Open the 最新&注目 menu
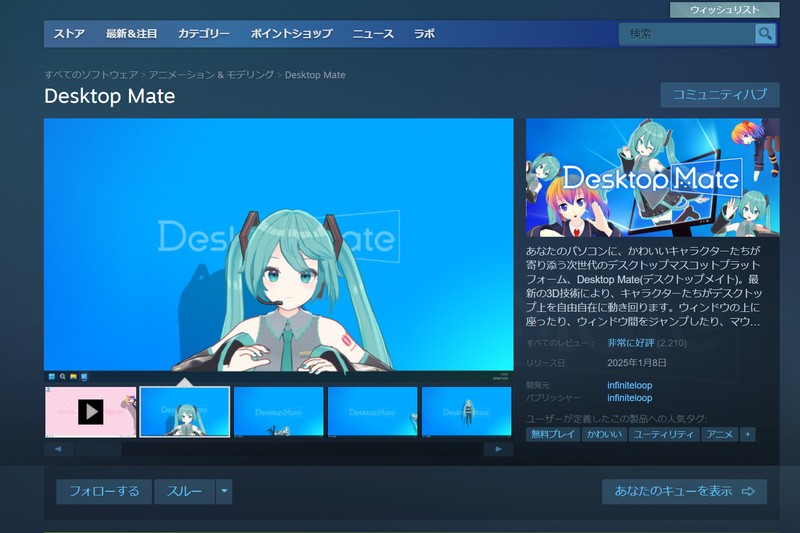Viewport: 800px width, 533px height. click(x=132, y=34)
